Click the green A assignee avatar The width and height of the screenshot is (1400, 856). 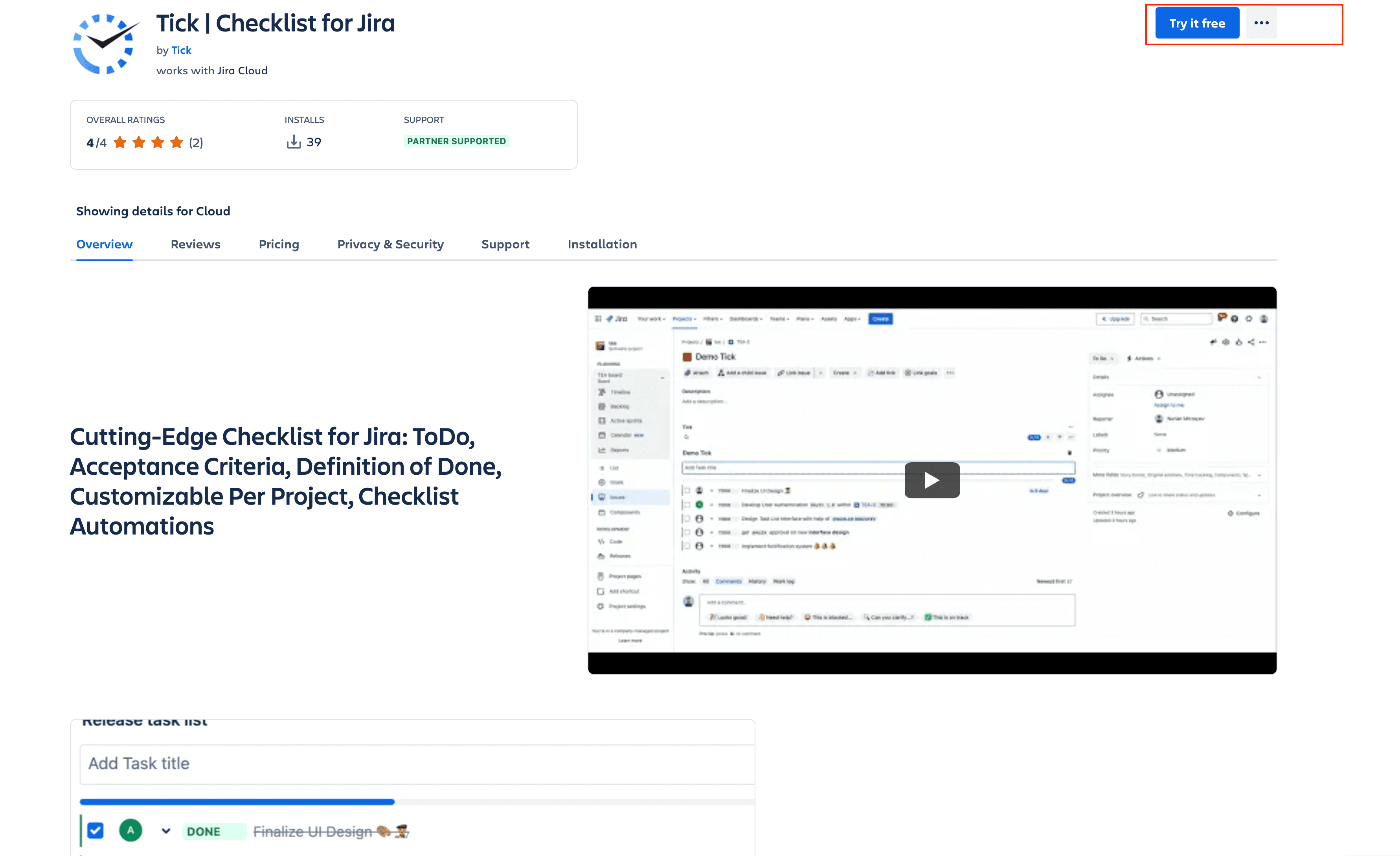tap(130, 830)
